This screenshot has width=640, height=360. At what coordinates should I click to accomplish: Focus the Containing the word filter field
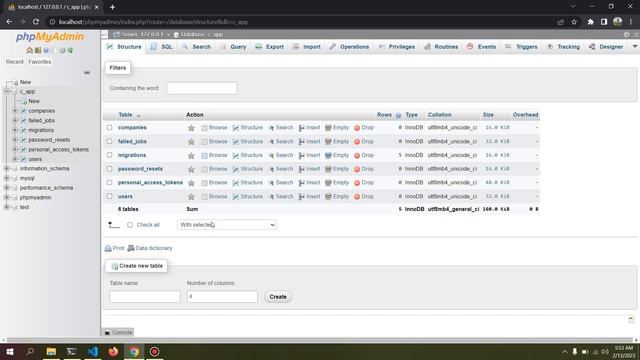click(x=202, y=88)
